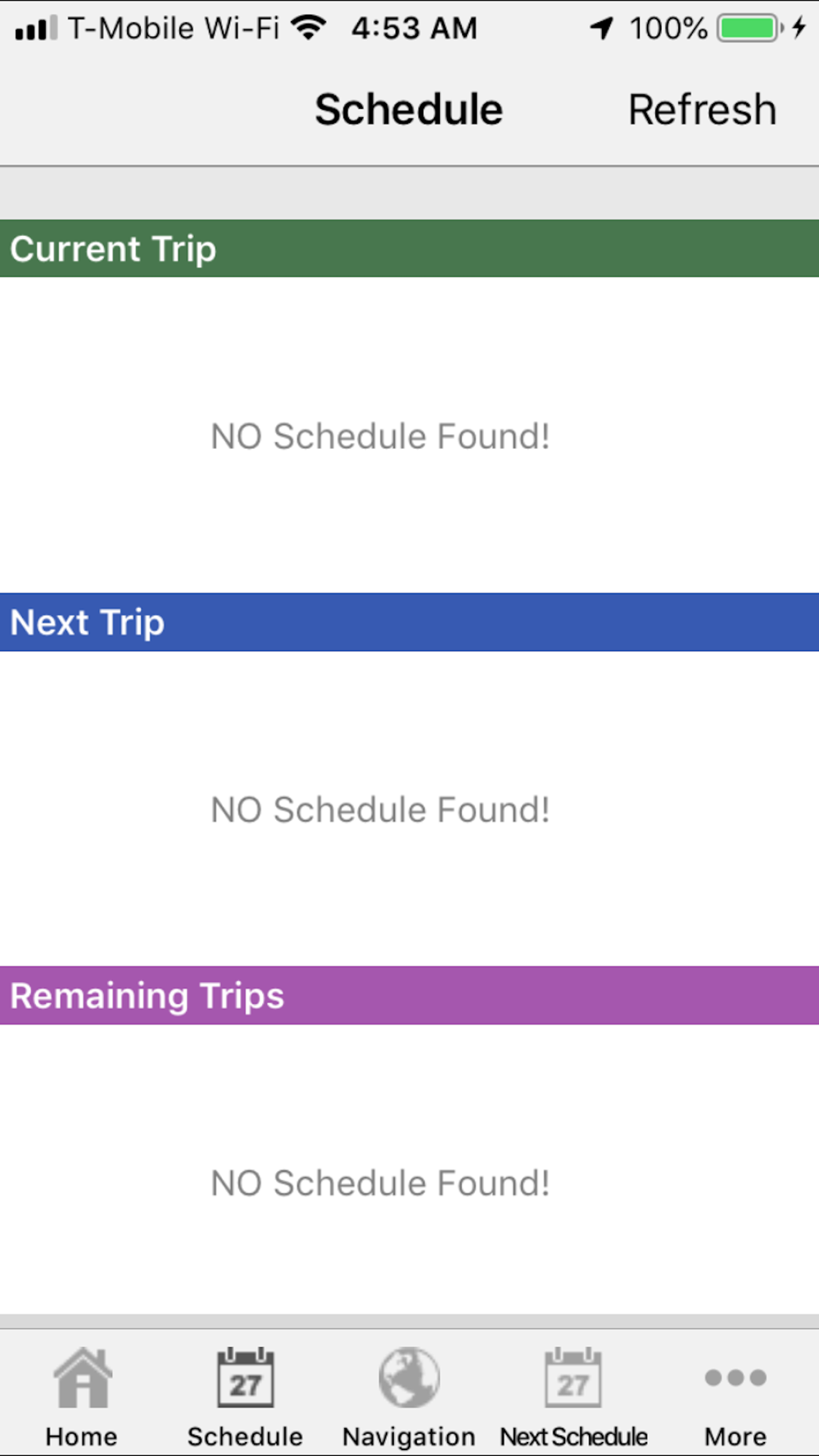The width and height of the screenshot is (819, 1456).
Task: Open the More three-dots icon
Action: pyautogui.click(x=735, y=1377)
